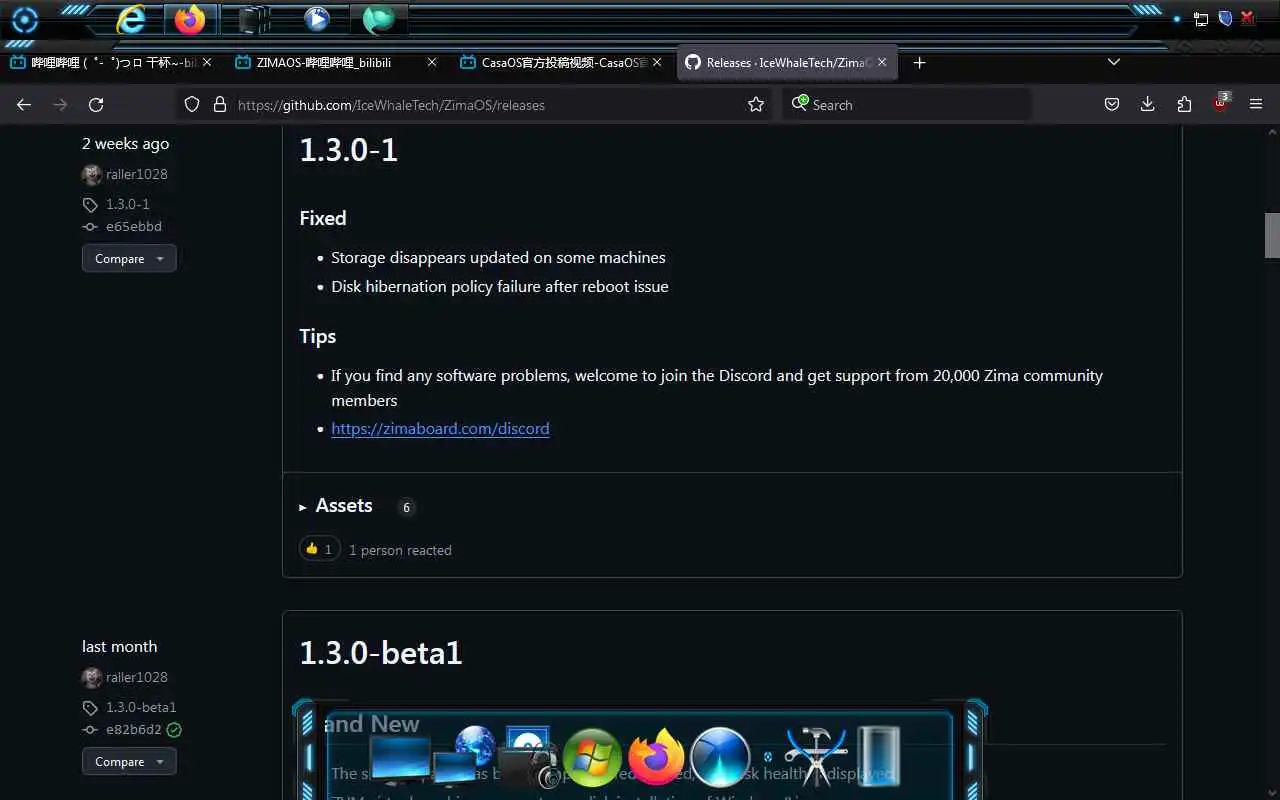Open the Firefox hamburger application menu
The image size is (1280, 800).
[1256, 104]
